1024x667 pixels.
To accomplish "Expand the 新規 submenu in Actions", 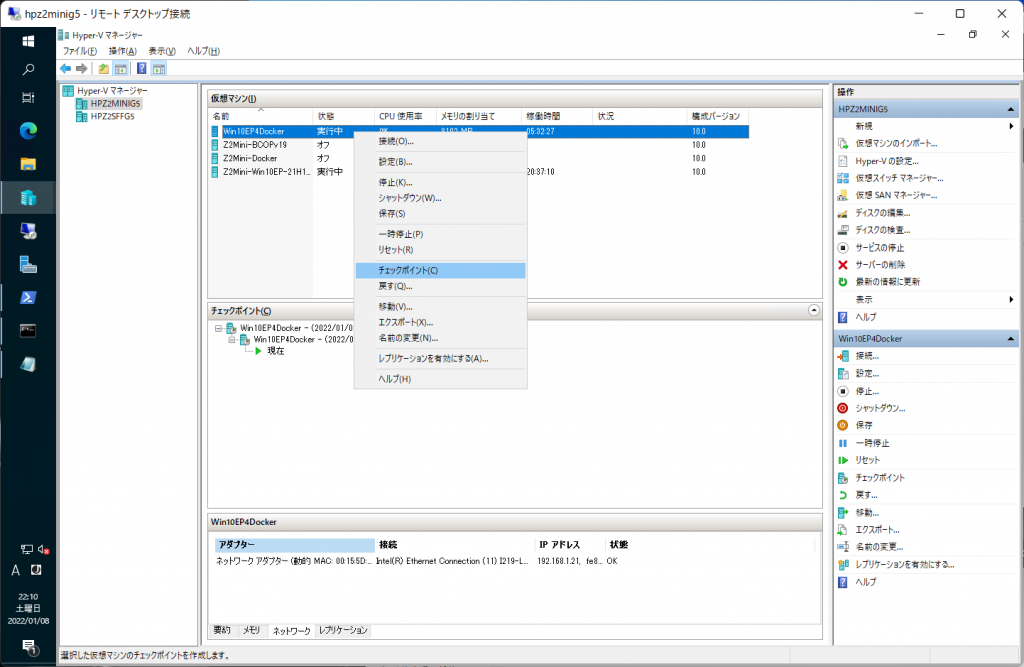I will click(x=1011, y=126).
